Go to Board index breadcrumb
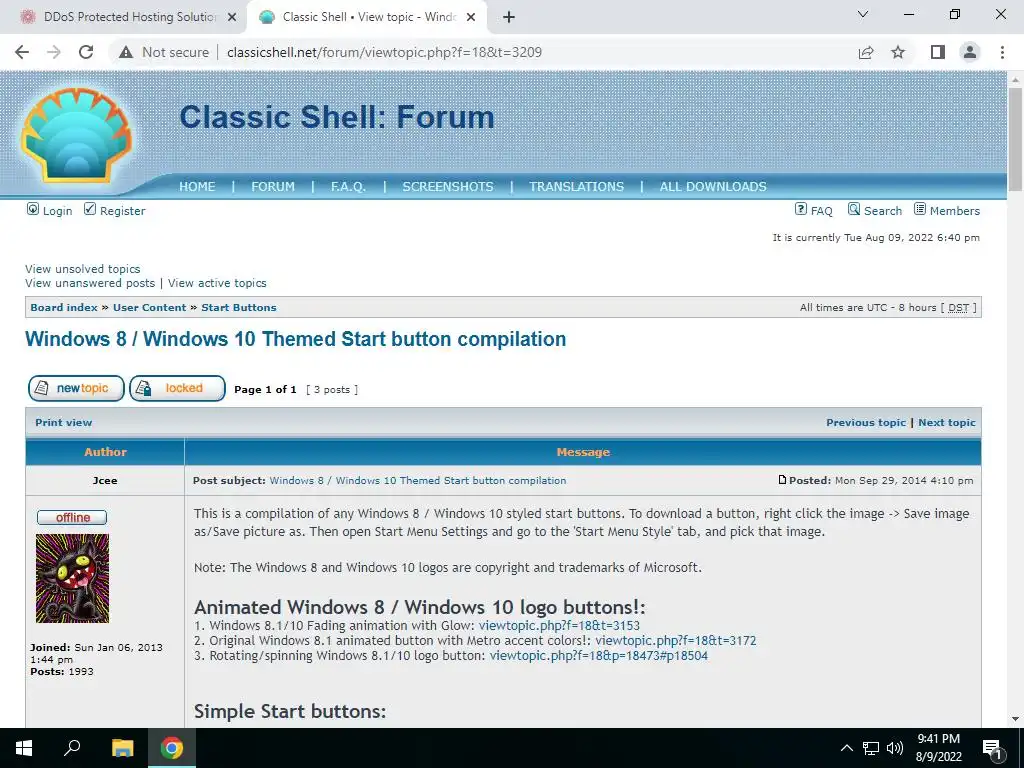Screen dimensions: 1024x768 click(64, 308)
